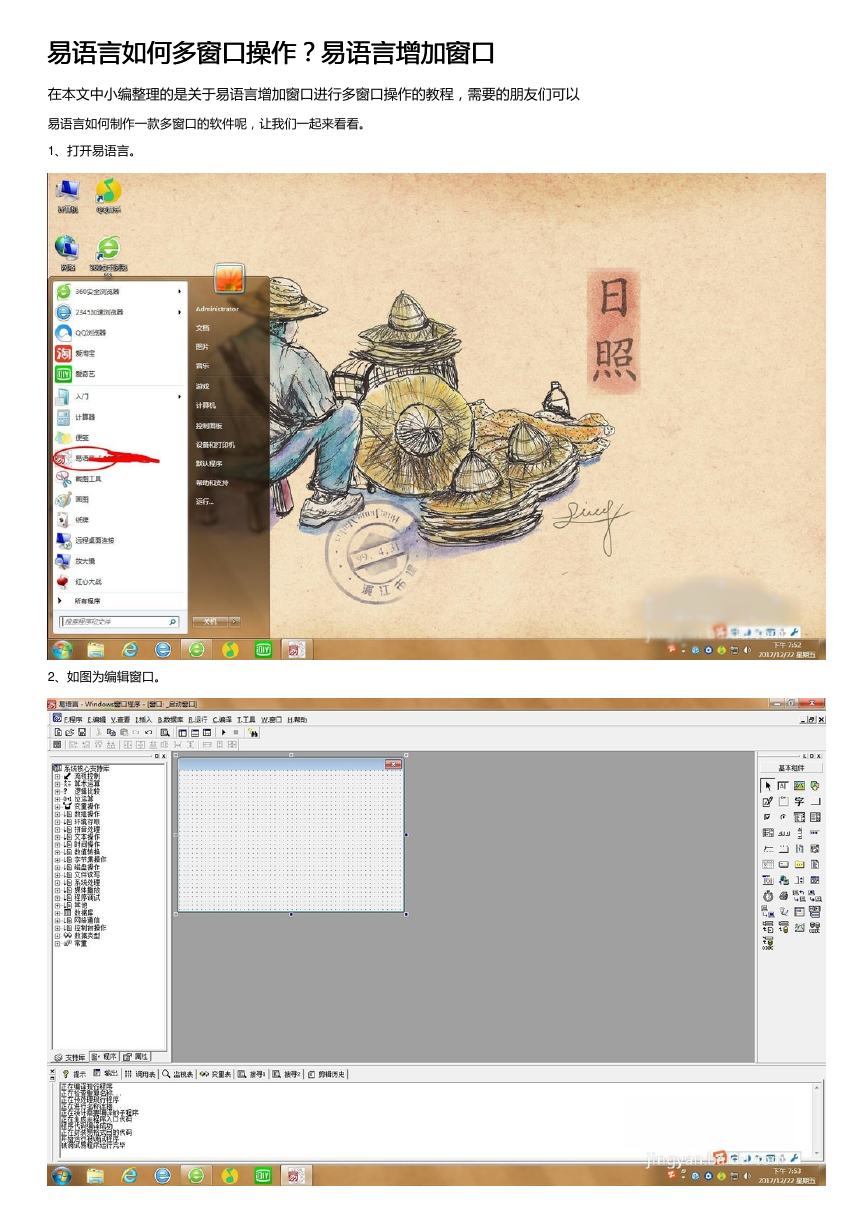This screenshot has height=1228, width=868.
Task: Click the red X on the design form
Action: (x=394, y=764)
